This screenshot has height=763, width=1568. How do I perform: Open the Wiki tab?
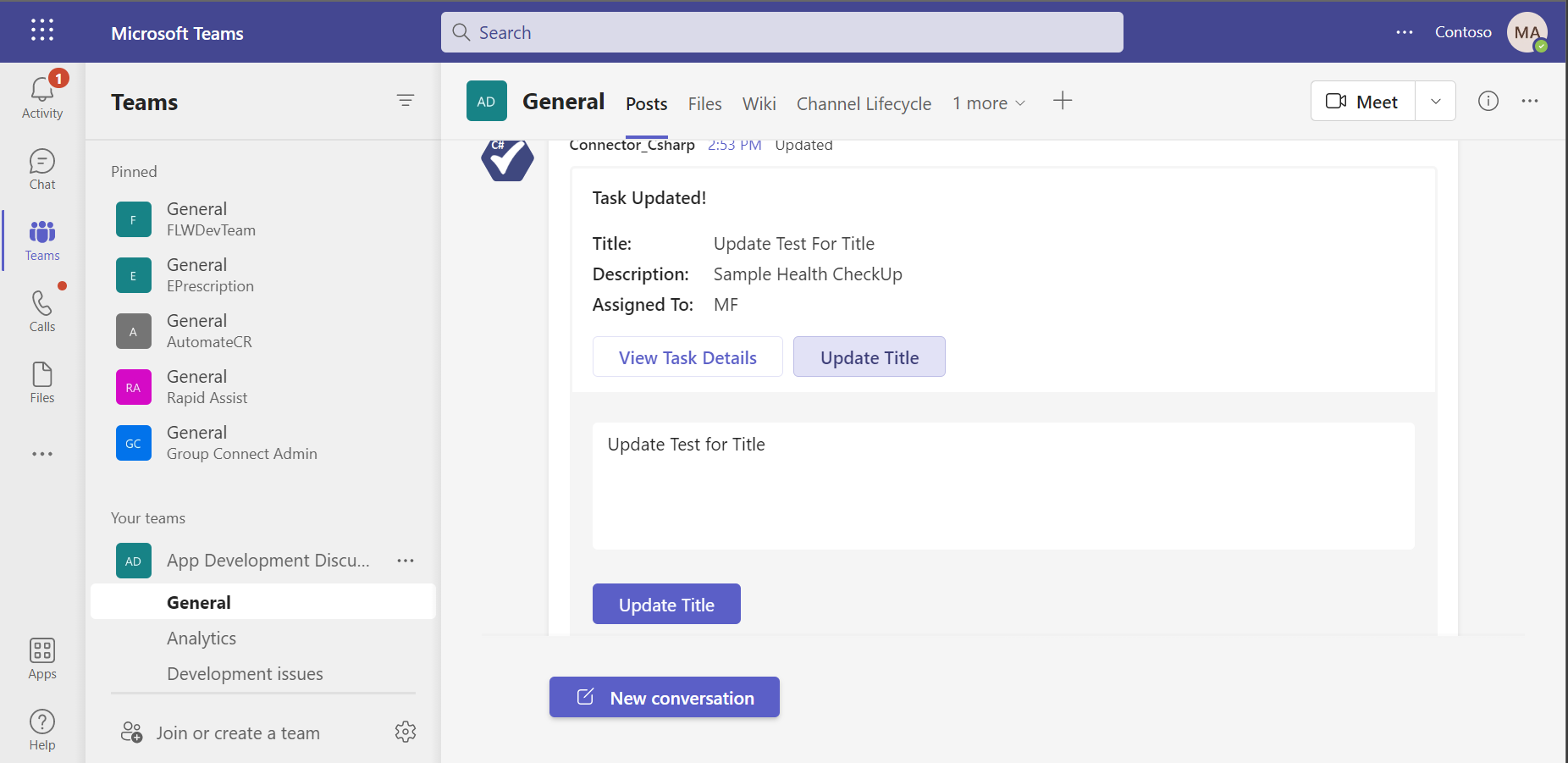coord(759,103)
